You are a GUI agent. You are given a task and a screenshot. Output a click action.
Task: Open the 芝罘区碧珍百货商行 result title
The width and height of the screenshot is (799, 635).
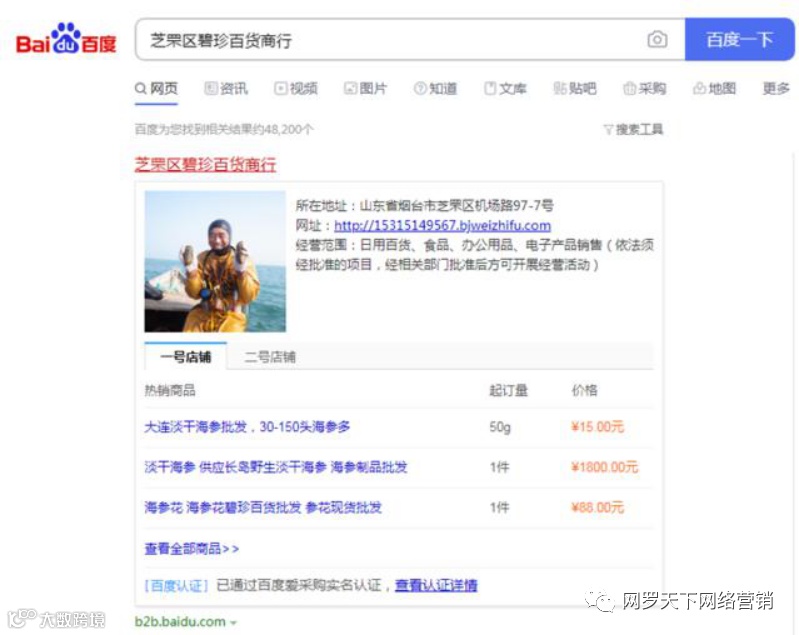205,165
